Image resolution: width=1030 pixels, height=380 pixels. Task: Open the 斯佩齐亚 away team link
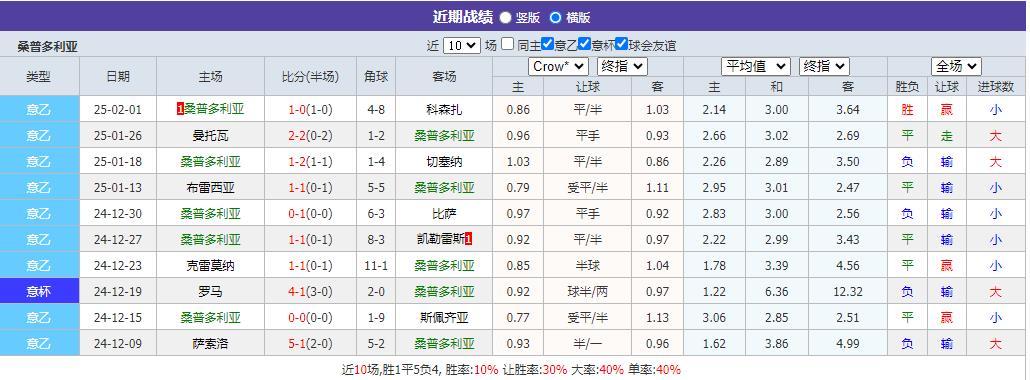coord(444,318)
